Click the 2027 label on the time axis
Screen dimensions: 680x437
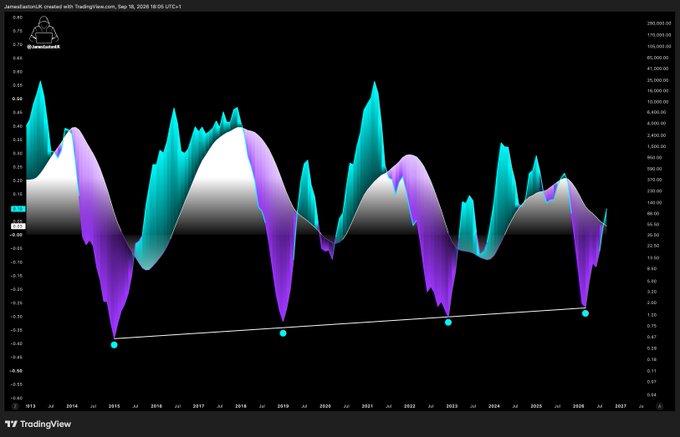[620, 407]
